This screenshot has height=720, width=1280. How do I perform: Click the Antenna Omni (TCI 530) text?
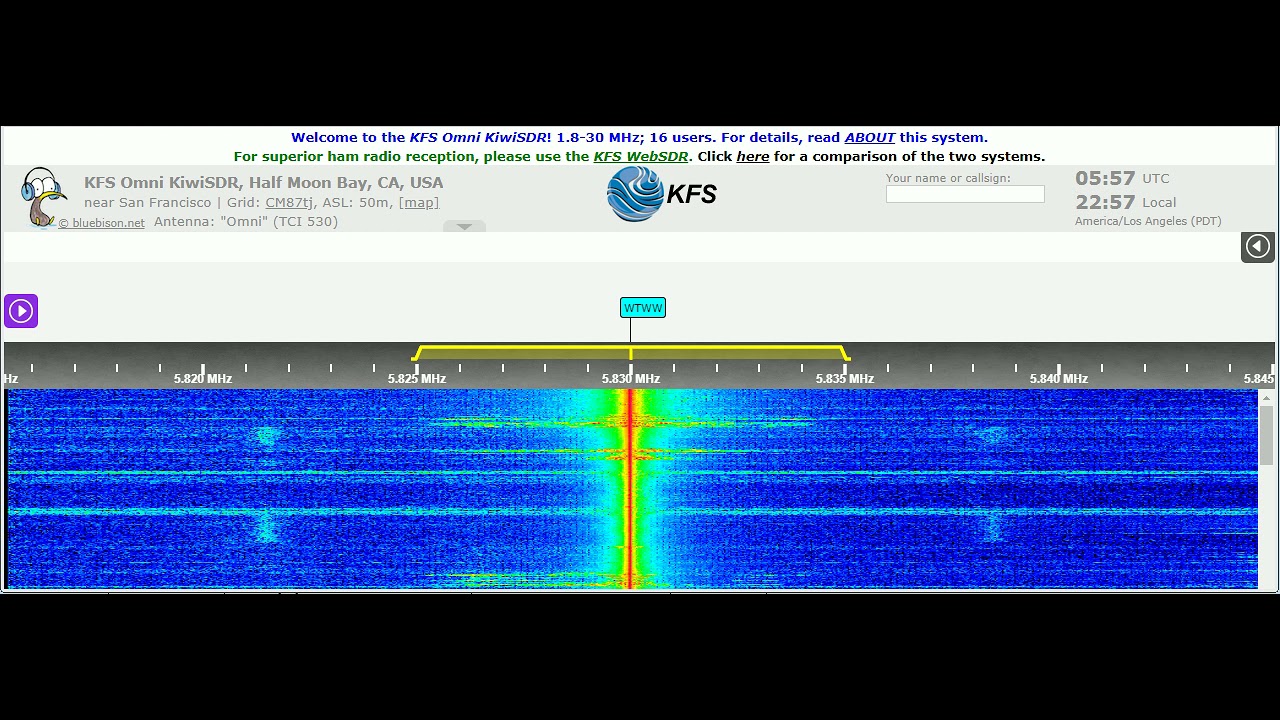click(x=246, y=222)
